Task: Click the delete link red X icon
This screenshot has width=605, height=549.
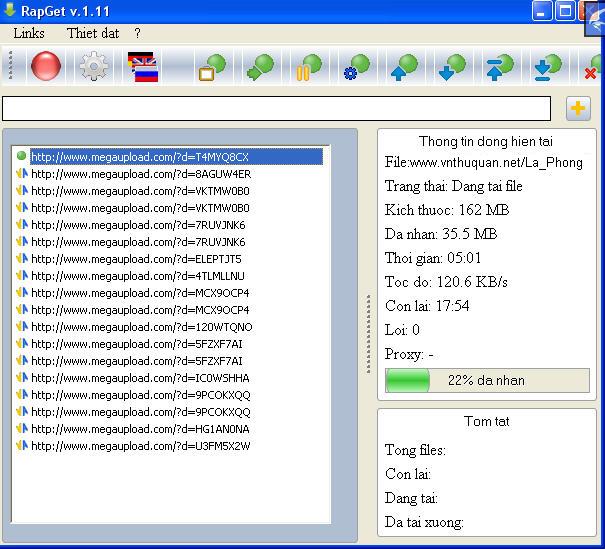Action: point(593,67)
